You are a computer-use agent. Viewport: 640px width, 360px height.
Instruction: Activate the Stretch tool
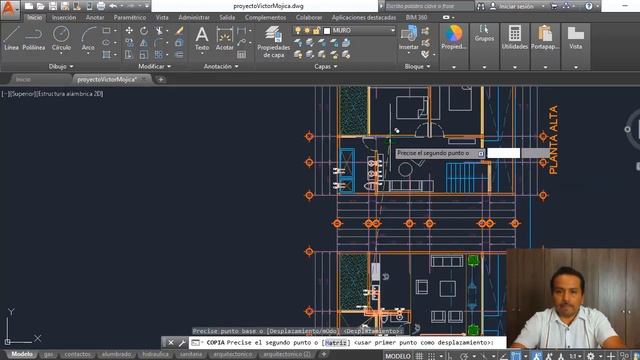coord(129,54)
